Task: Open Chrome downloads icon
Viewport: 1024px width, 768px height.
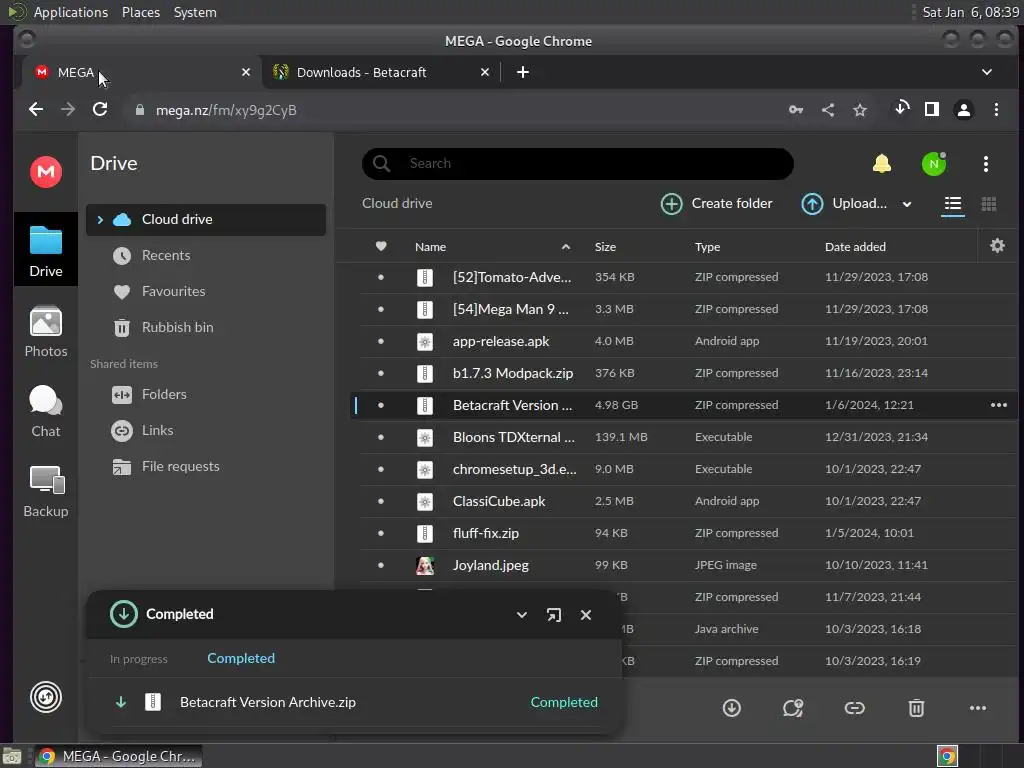Action: pyautogui.click(x=901, y=108)
